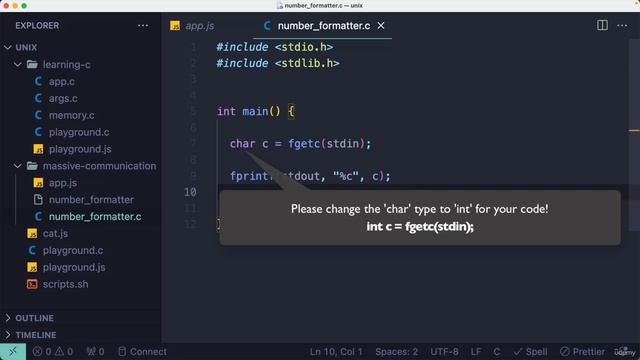Change the UTF-8 encoding
The height and width of the screenshot is (360, 640).
coord(444,351)
